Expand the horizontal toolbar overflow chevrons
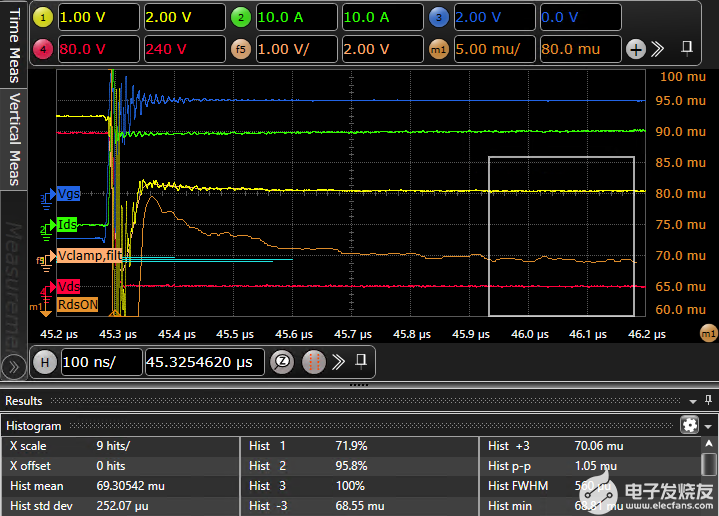 (338, 361)
